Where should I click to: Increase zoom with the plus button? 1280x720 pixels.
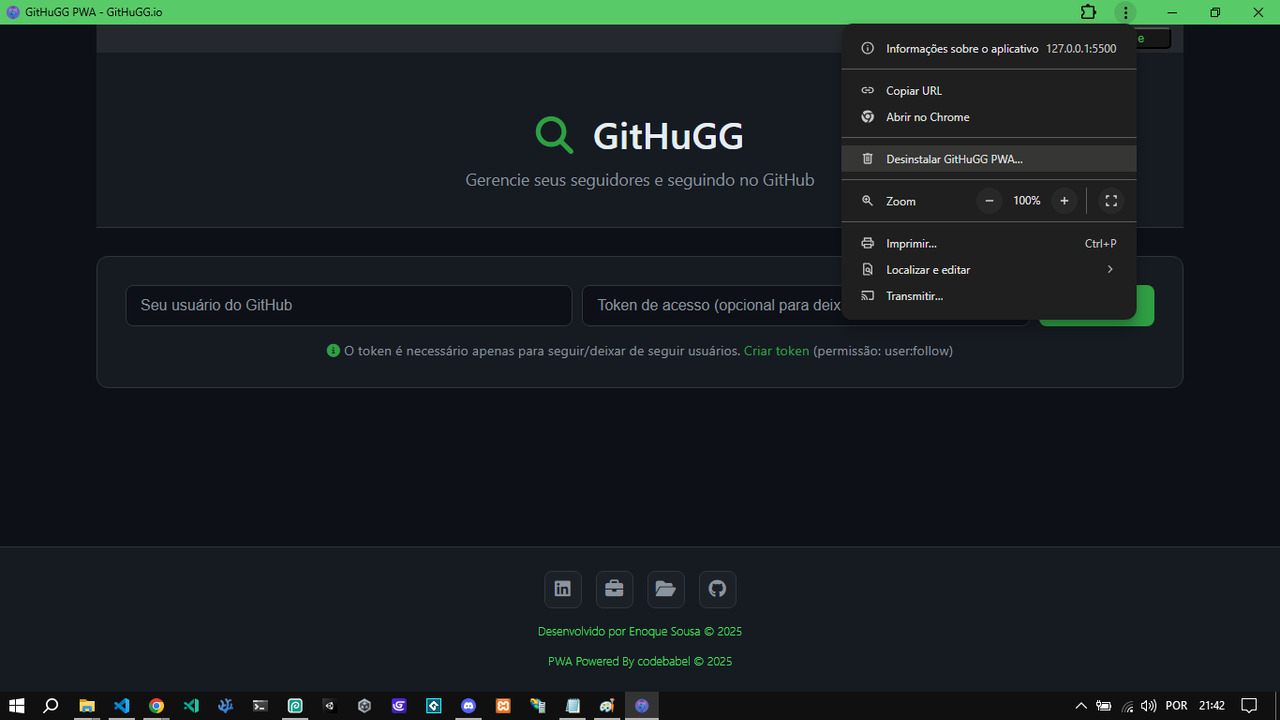click(1064, 201)
